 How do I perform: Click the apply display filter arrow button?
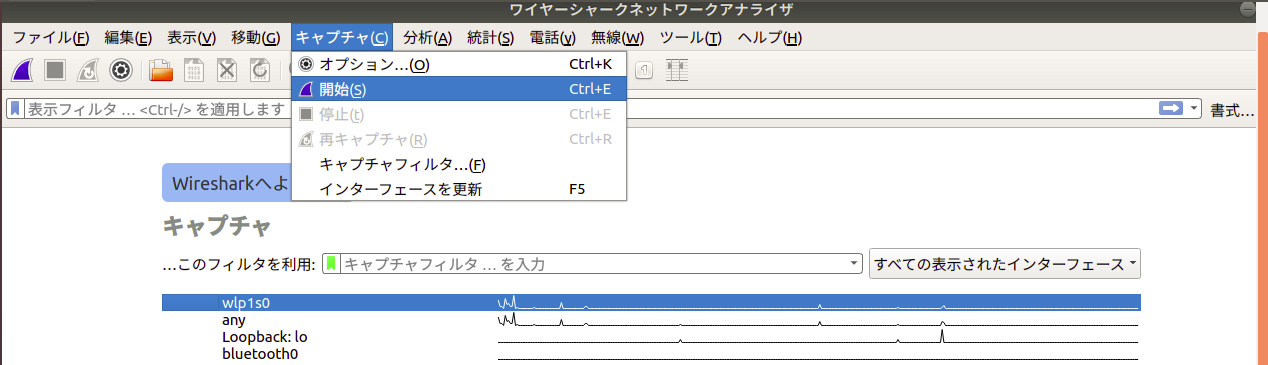[1170, 109]
